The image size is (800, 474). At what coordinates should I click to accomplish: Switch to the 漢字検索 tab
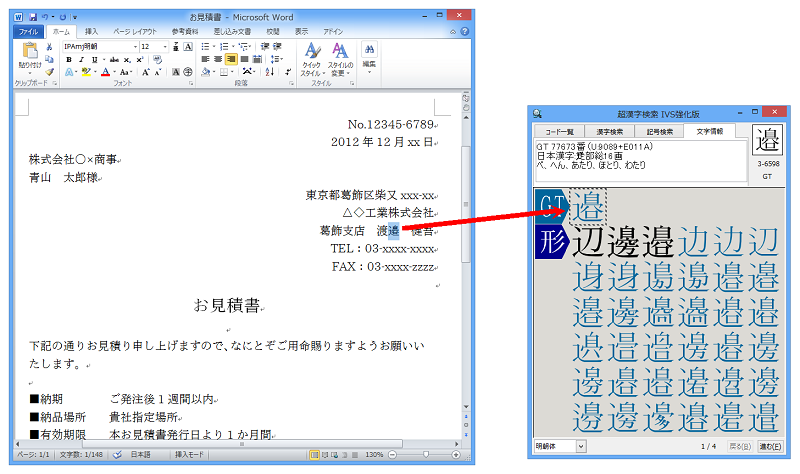[609, 131]
